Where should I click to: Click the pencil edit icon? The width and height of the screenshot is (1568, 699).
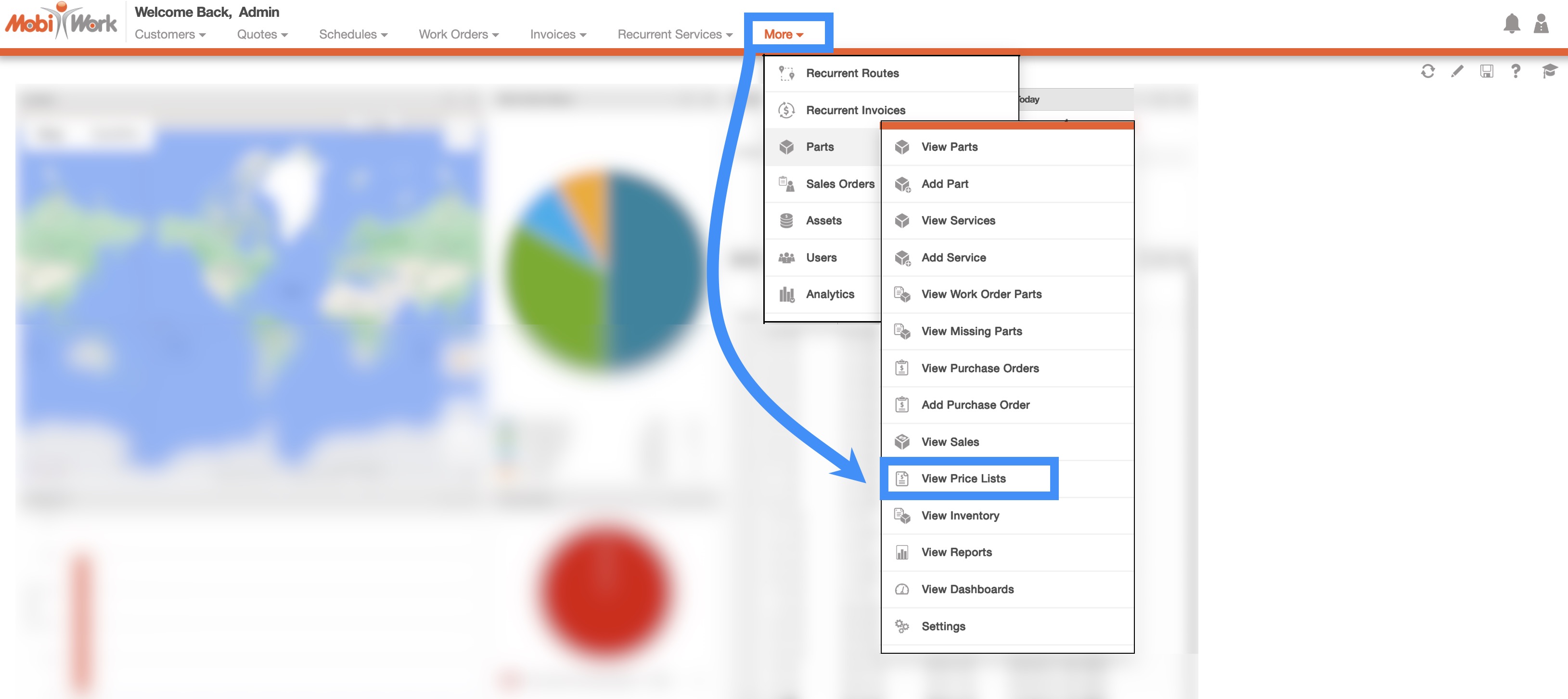[x=1457, y=71]
